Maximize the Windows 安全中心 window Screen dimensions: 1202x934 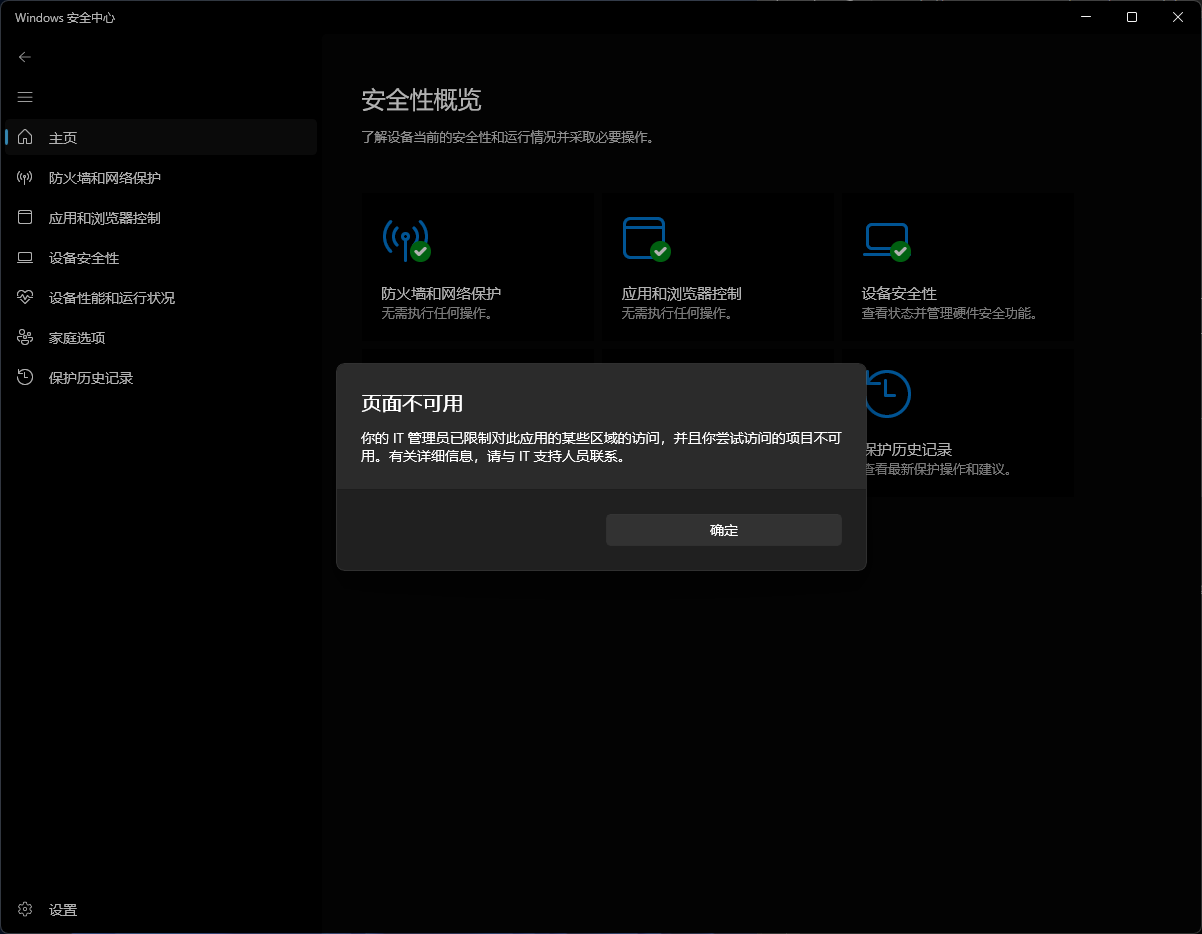point(1132,17)
